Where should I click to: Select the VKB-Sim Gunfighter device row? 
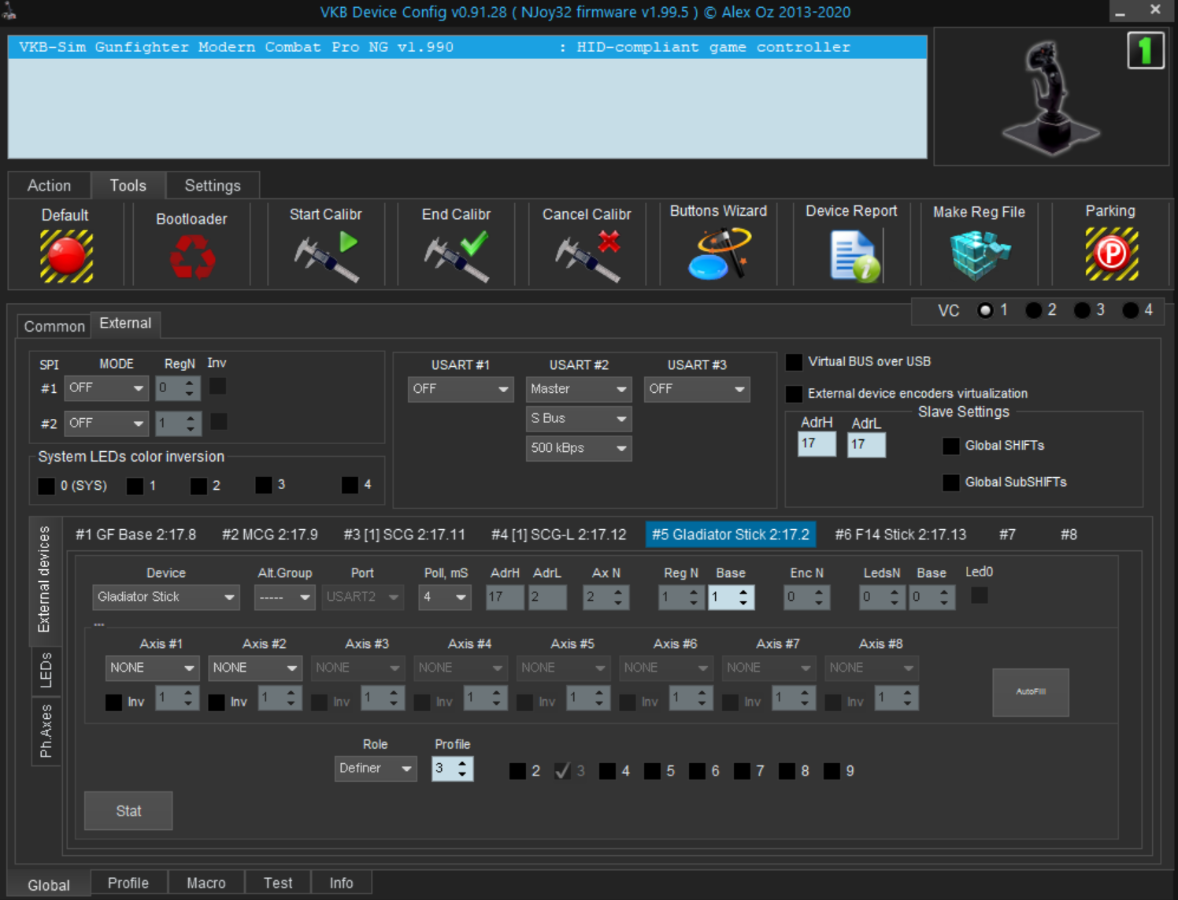pos(467,47)
